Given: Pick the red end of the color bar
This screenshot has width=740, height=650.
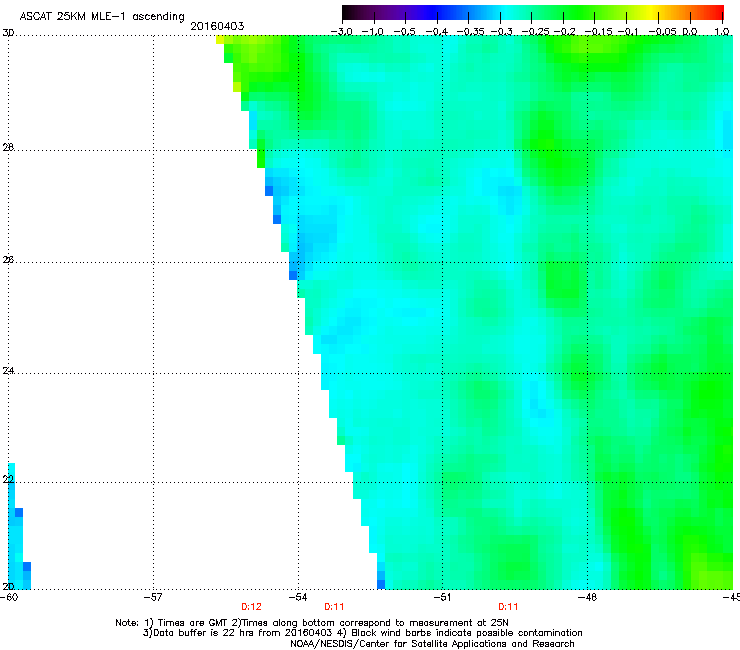Looking at the screenshot, I should (716, 13).
